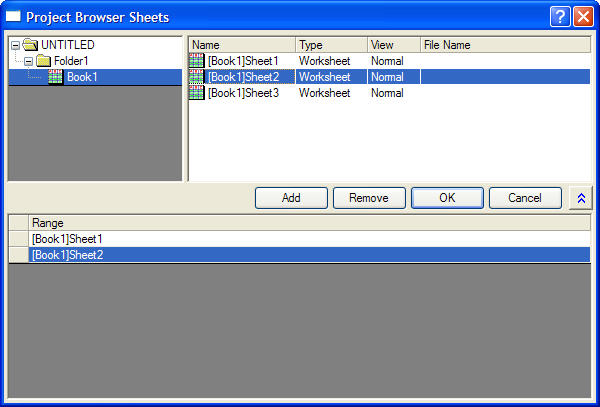The image size is (600, 407).
Task: Click the Book1 workbook icon in tree
Action: (56, 77)
